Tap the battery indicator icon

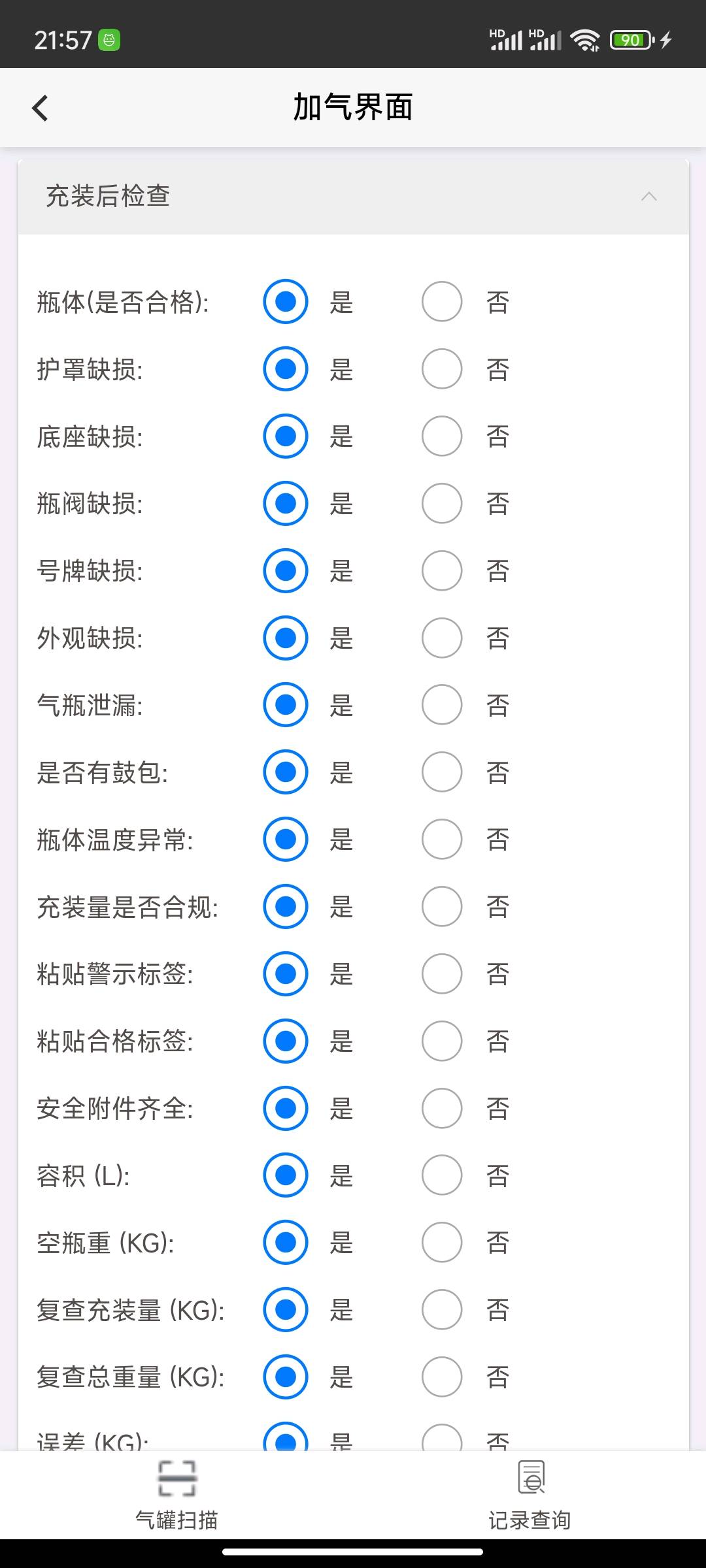pos(631,41)
